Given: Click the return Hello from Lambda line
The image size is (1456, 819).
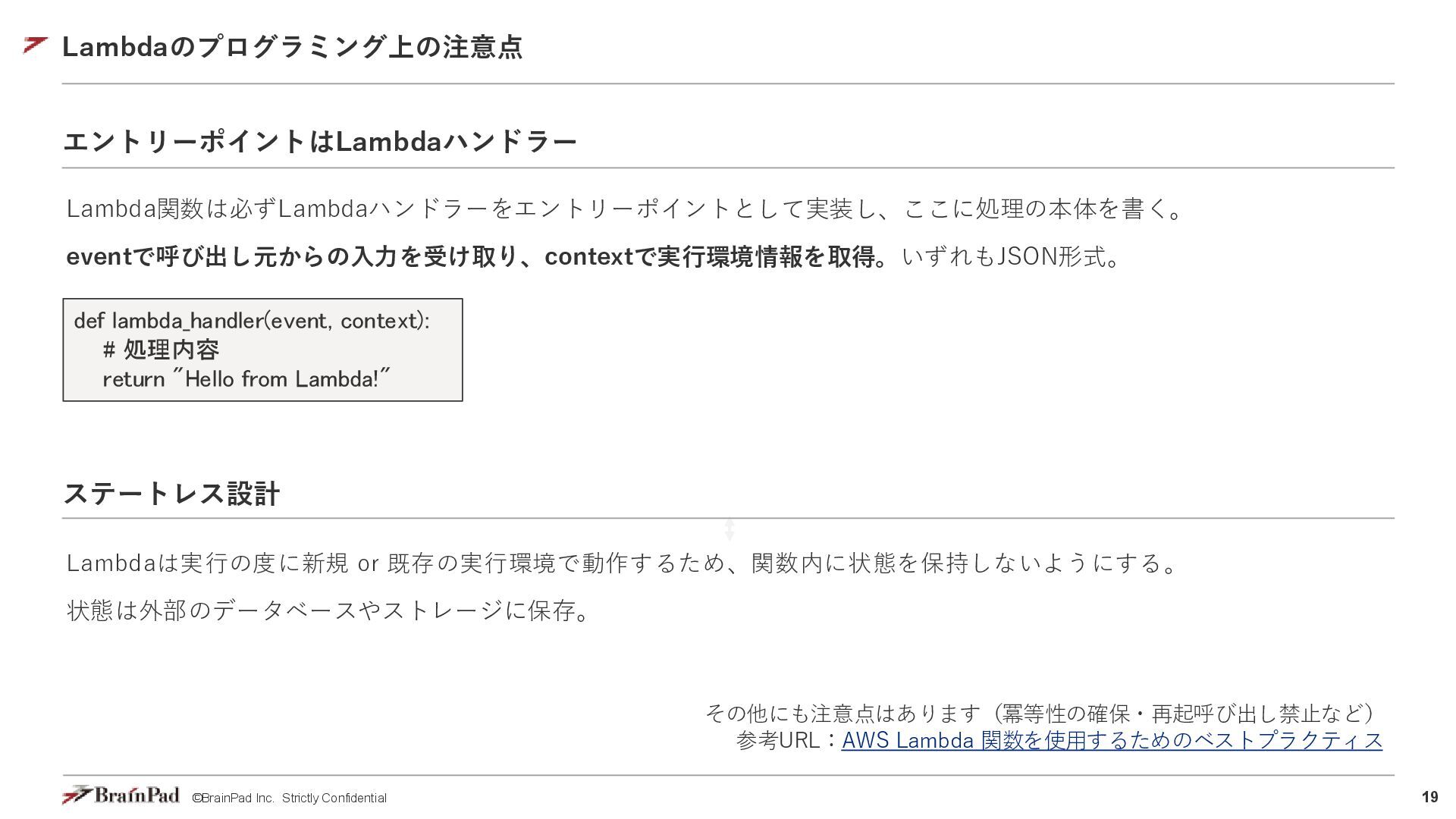Looking at the screenshot, I should pos(246,378).
